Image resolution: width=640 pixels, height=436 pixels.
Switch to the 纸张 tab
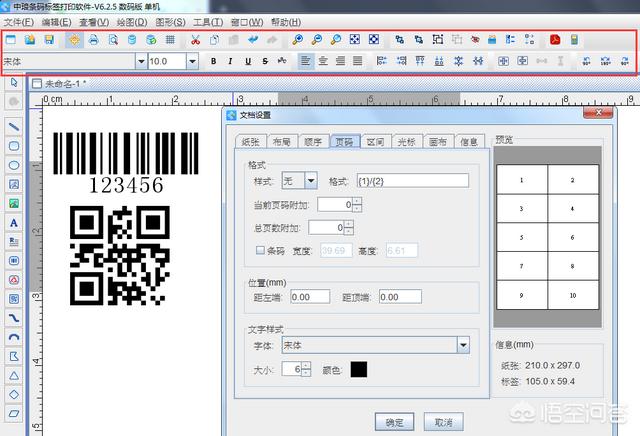tap(251, 142)
